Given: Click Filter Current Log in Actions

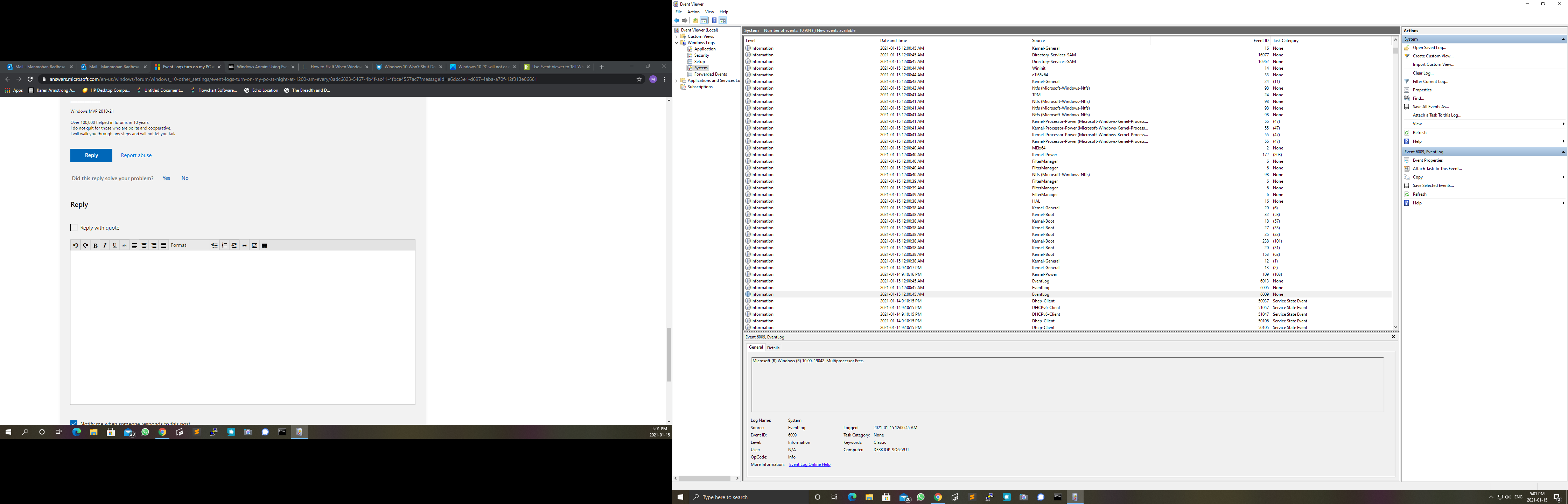Looking at the screenshot, I should coord(1430,82).
